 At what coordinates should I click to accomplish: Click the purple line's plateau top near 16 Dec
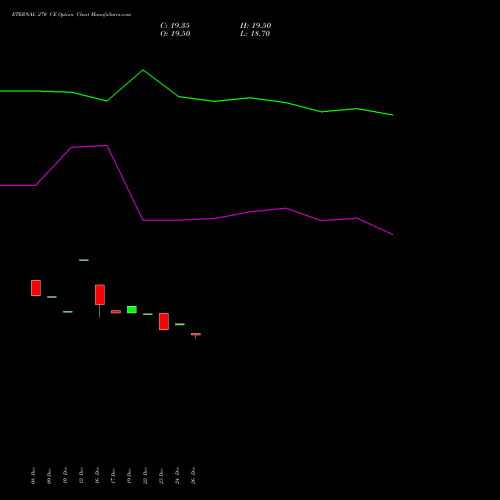106,145
